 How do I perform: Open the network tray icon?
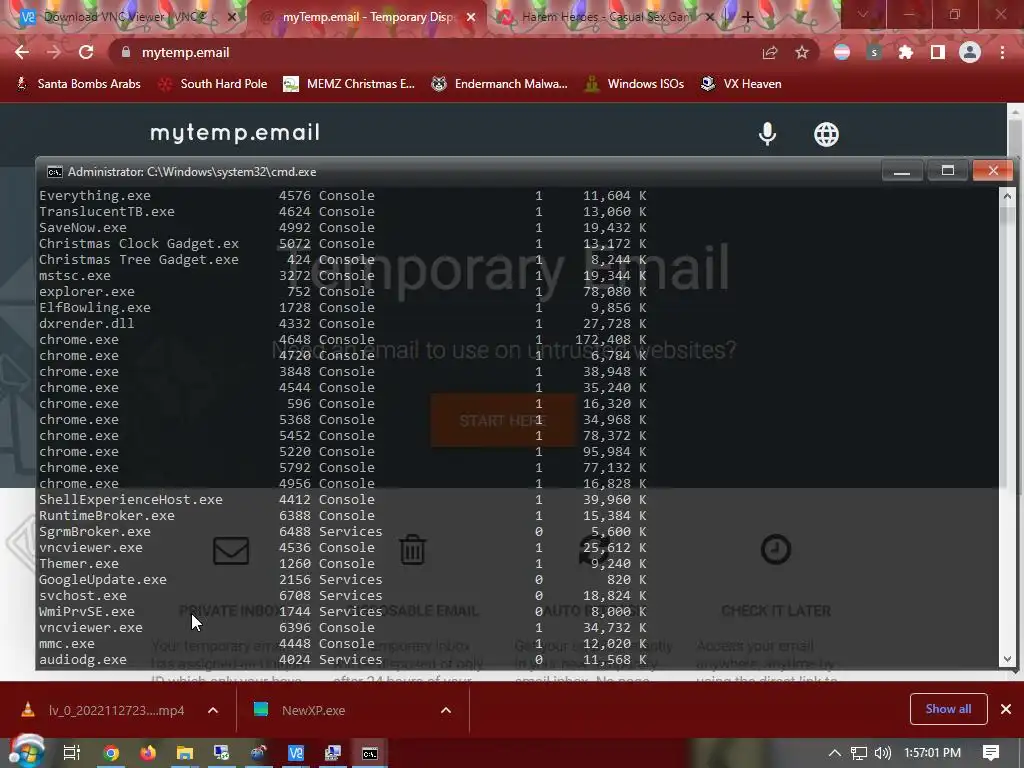859,753
